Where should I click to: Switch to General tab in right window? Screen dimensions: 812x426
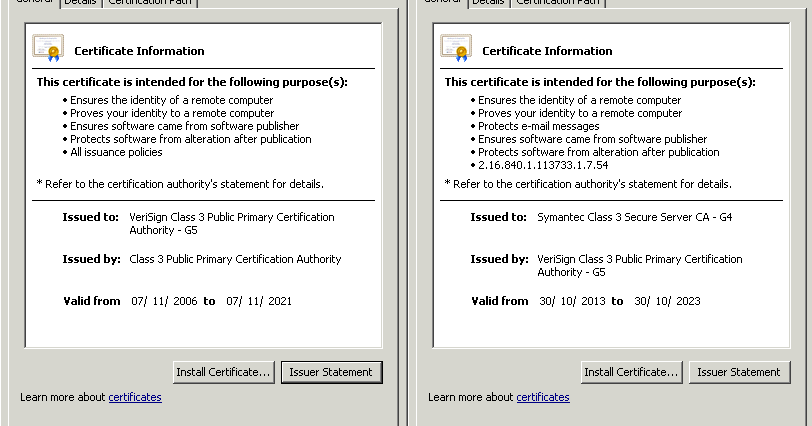pos(442,2)
